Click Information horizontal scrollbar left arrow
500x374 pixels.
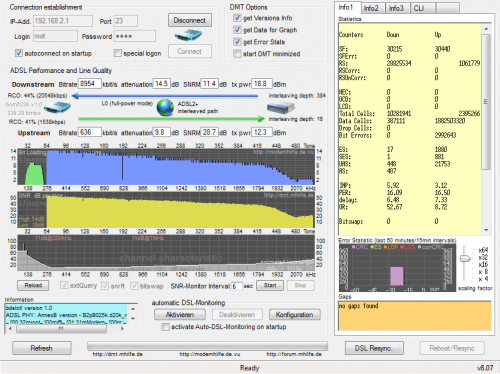click(10, 329)
